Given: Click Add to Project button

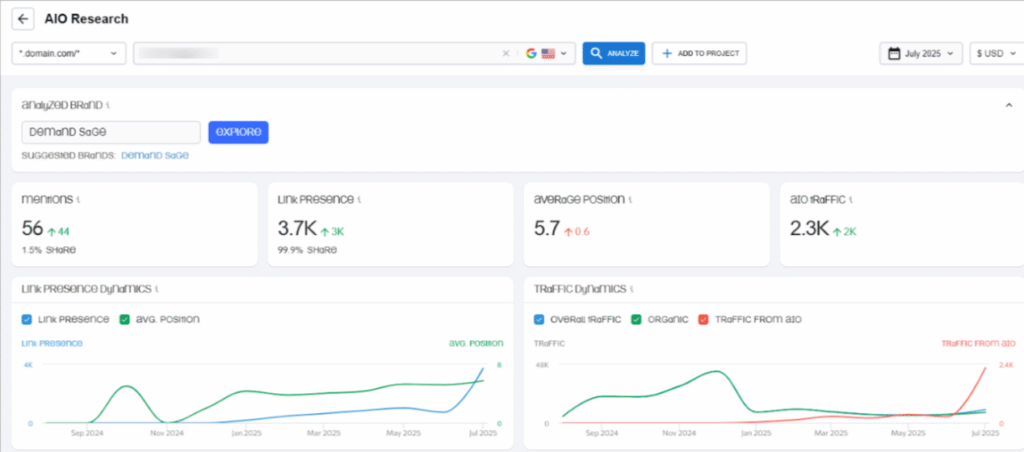Looking at the screenshot, I should (x=699, y=54).
